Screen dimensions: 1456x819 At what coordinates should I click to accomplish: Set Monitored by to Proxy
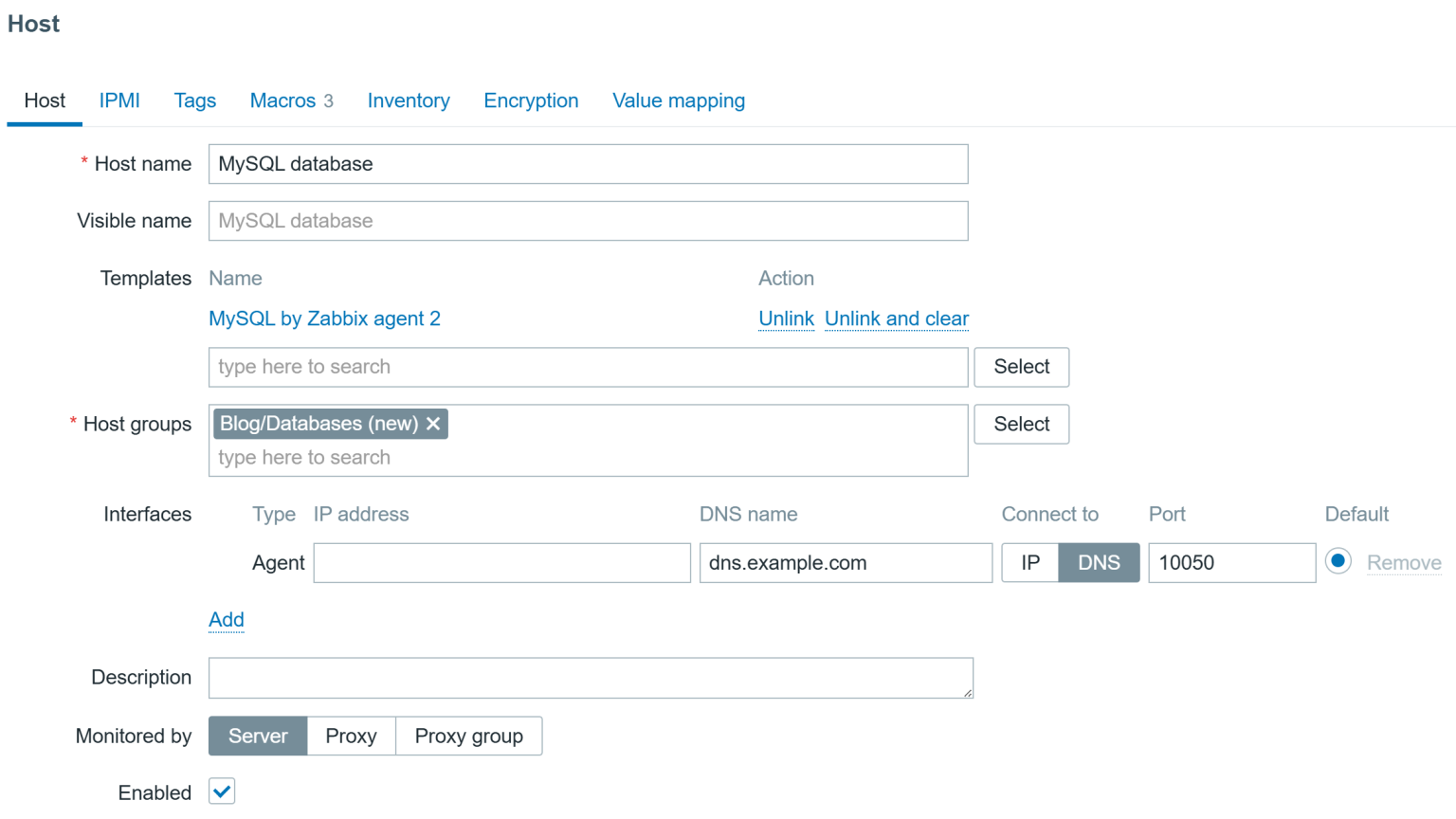tap(351, 736)
